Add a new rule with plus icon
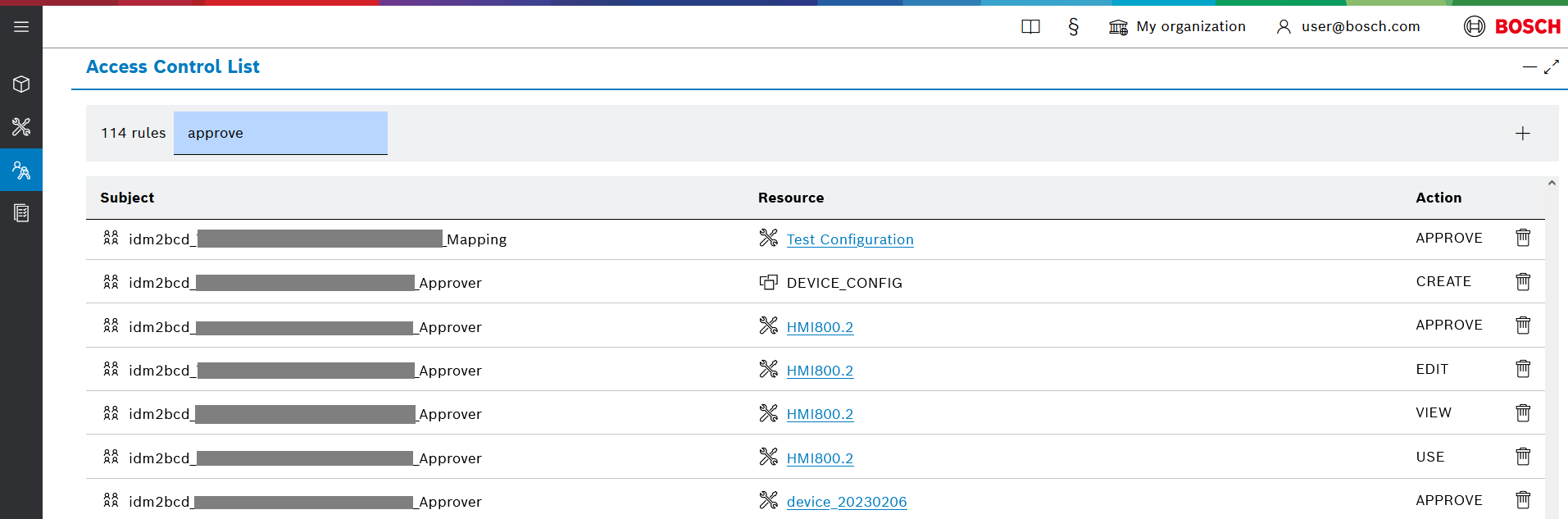The width and height of the screenshot is (1568, 519). tap(1522, 134)
